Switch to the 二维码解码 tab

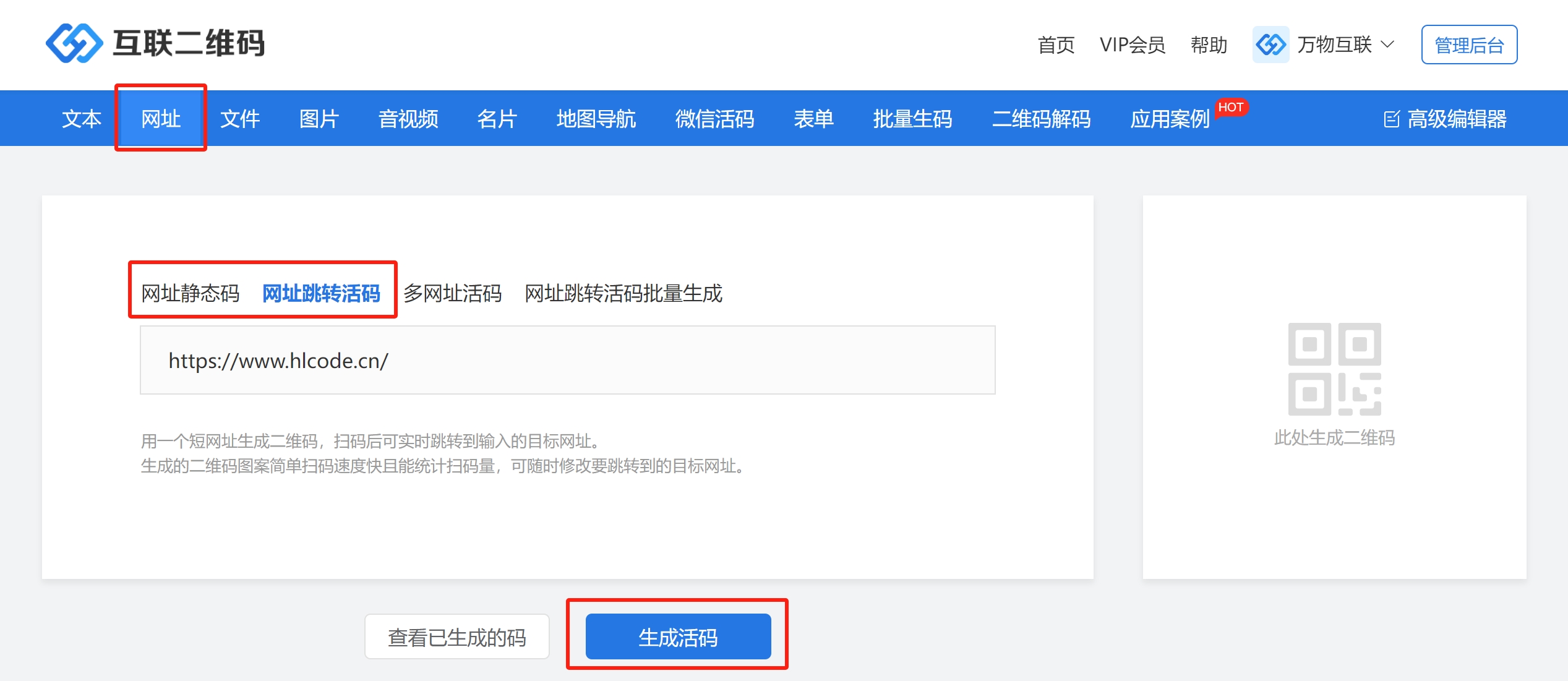pyautogui.click(x=1042, y=119)
